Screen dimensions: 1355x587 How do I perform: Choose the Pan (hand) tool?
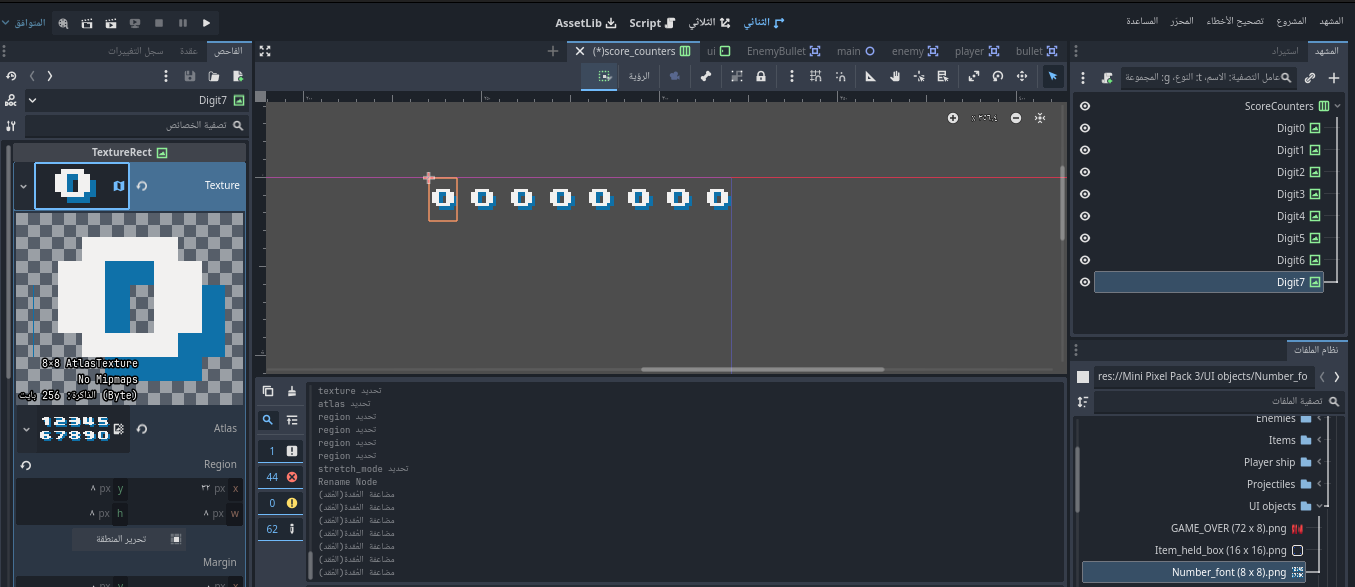click(x=895, y=76)
